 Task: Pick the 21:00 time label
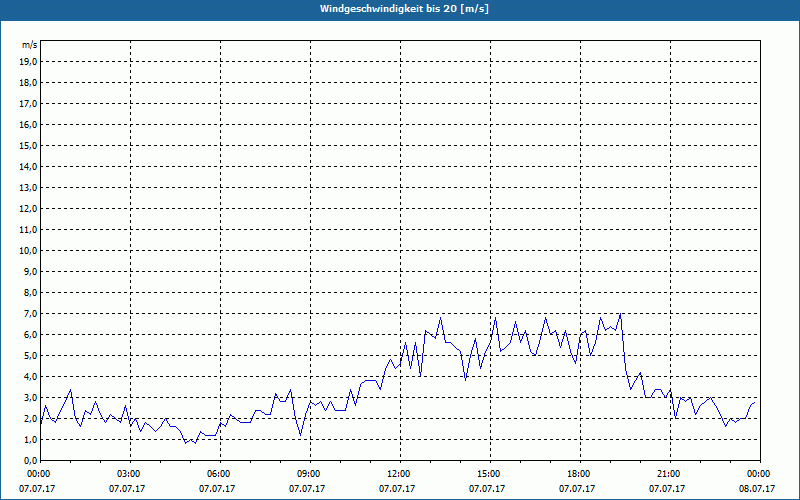coord(670,474)
